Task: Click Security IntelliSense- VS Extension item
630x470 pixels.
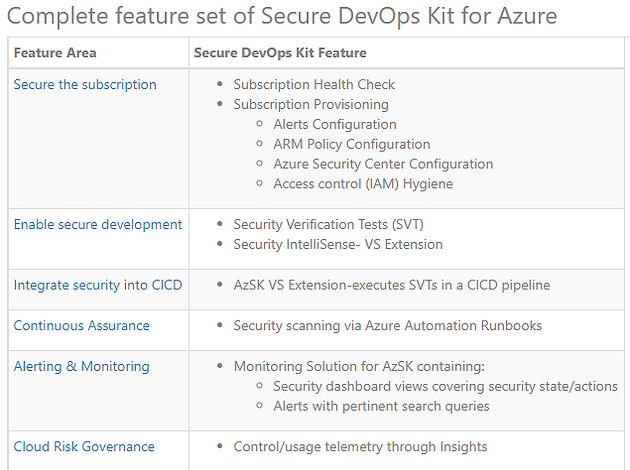Action: [338, 245]
